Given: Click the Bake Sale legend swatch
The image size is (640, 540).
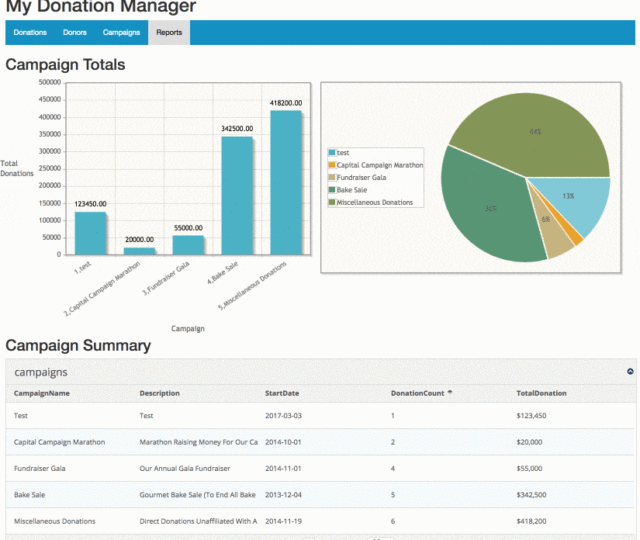Looking at the screenshot, I should coord(332,190).
